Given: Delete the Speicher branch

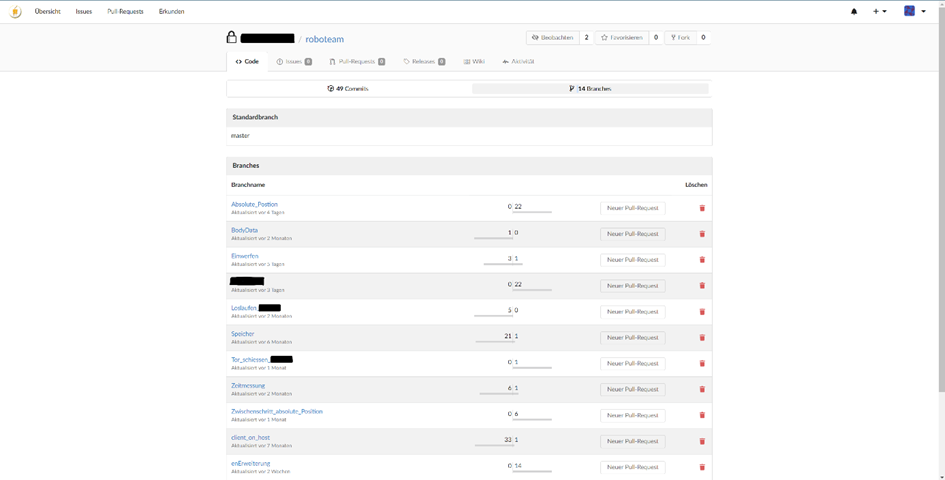Looking at the screenshot, I should point(702,338).
